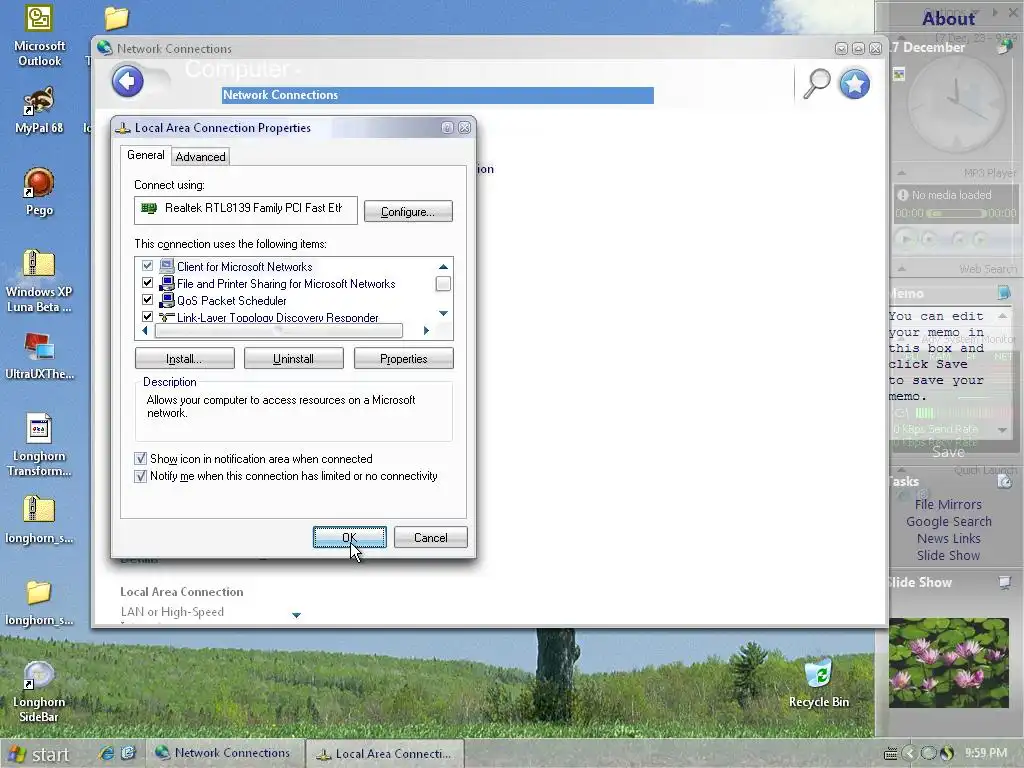Click the Properties button below the items list
Image resolution: width=1024 pixels, height=768 pixels.
point(404,359)
